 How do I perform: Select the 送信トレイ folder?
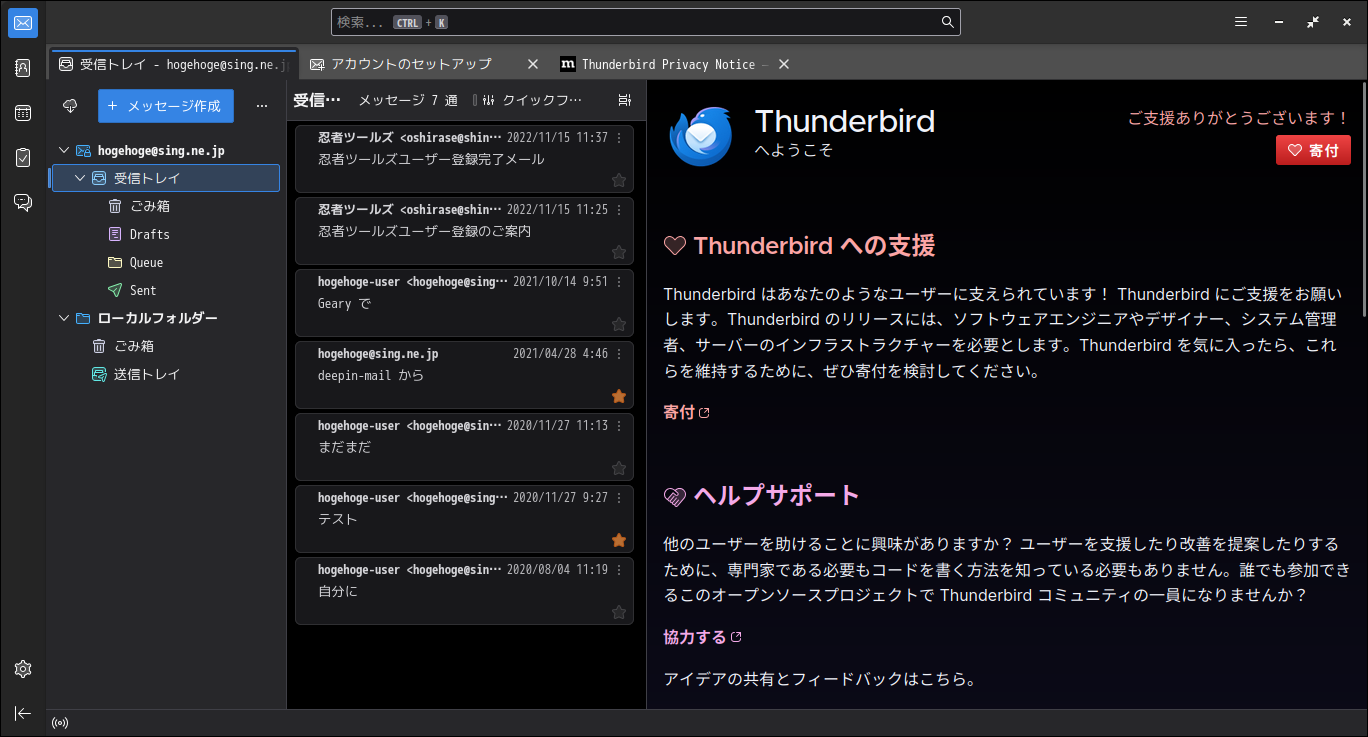click(165, 374)
